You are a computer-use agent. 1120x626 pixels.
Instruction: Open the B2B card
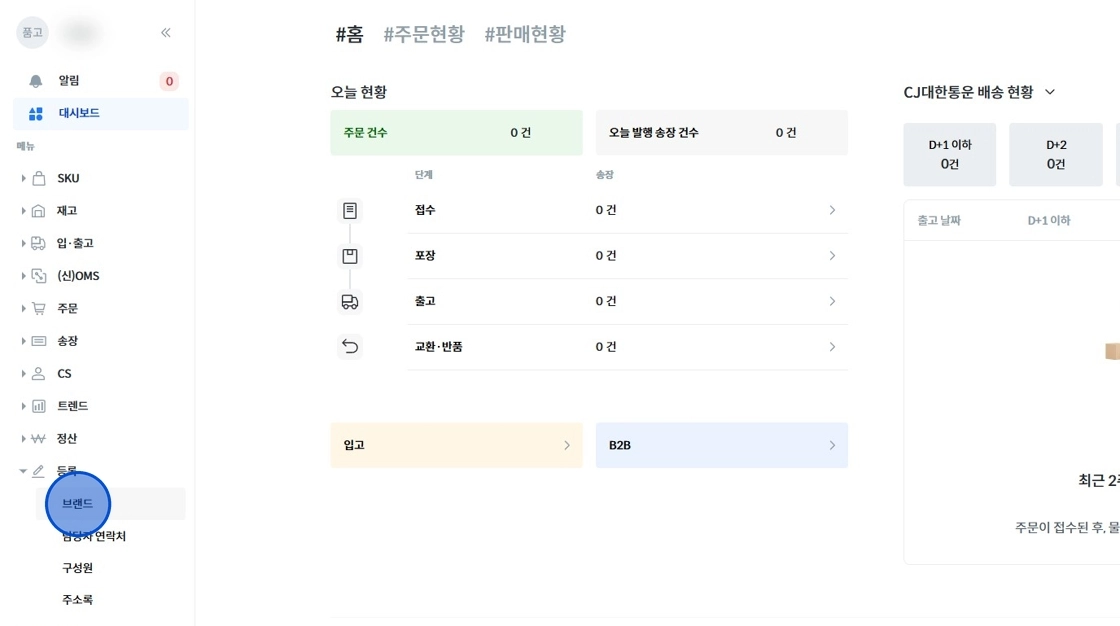tap(721, 445)
